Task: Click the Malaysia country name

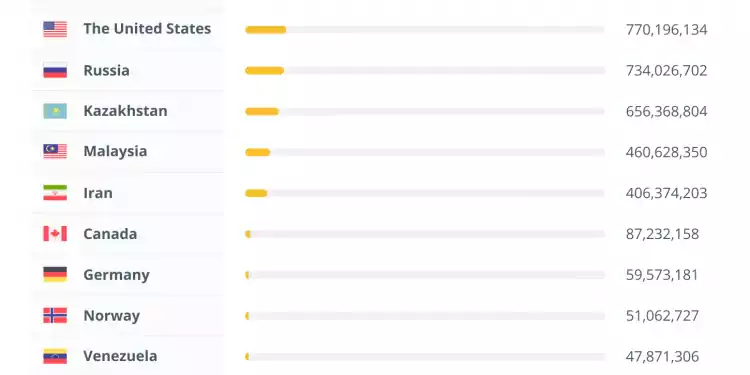Action: [x=115, y=152]
